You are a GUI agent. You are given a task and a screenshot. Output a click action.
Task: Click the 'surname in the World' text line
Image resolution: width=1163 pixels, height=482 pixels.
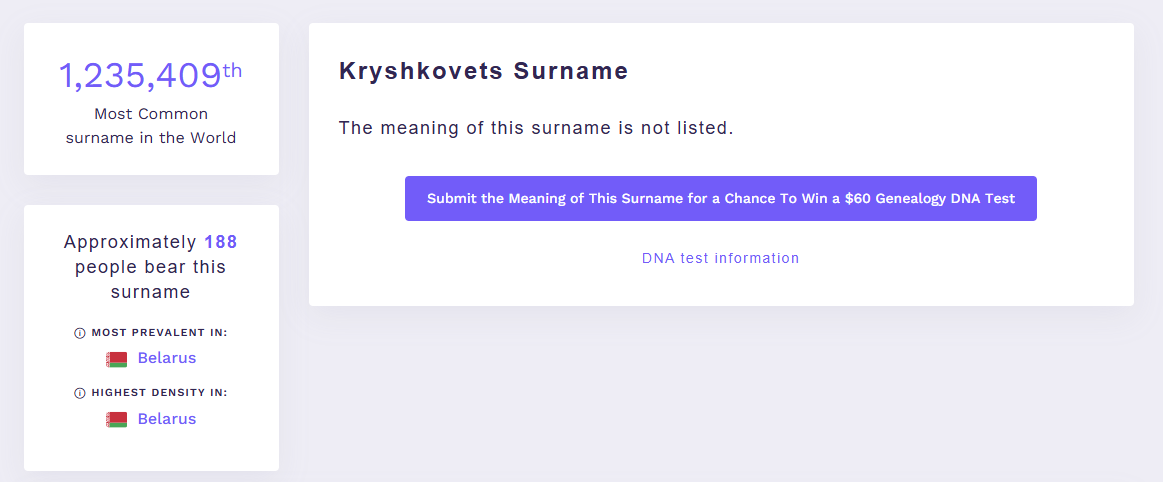point(151,138)
